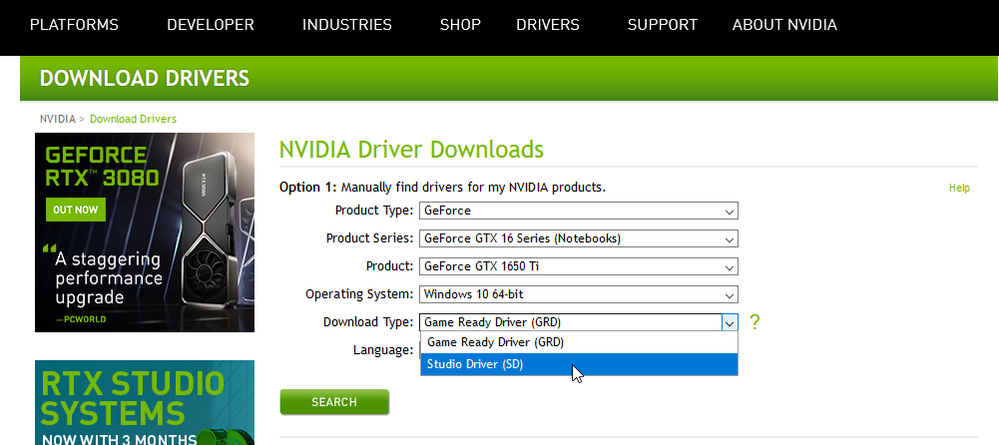Open the INDUSTRIES menu
The image size is (999, 445).
347,25
